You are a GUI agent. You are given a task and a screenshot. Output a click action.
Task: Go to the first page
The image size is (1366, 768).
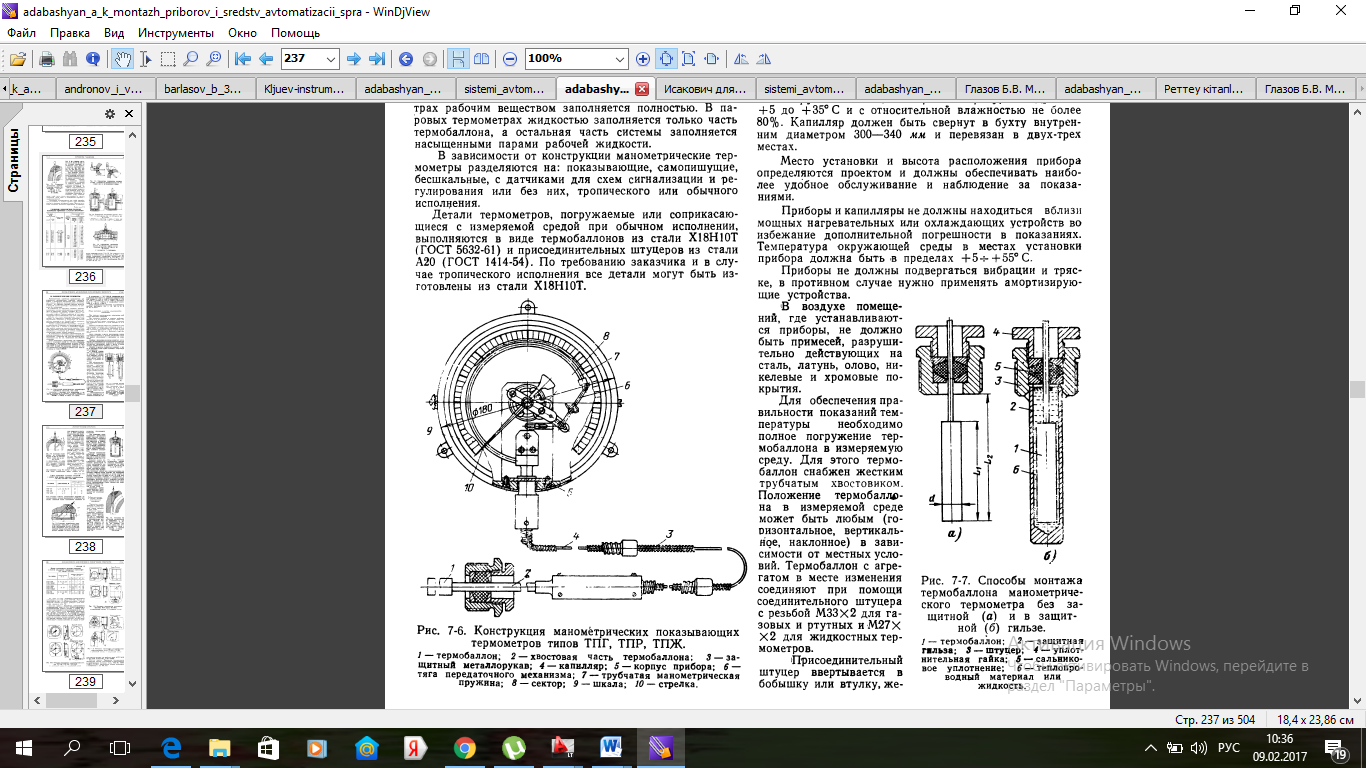[x=243, y=58]
